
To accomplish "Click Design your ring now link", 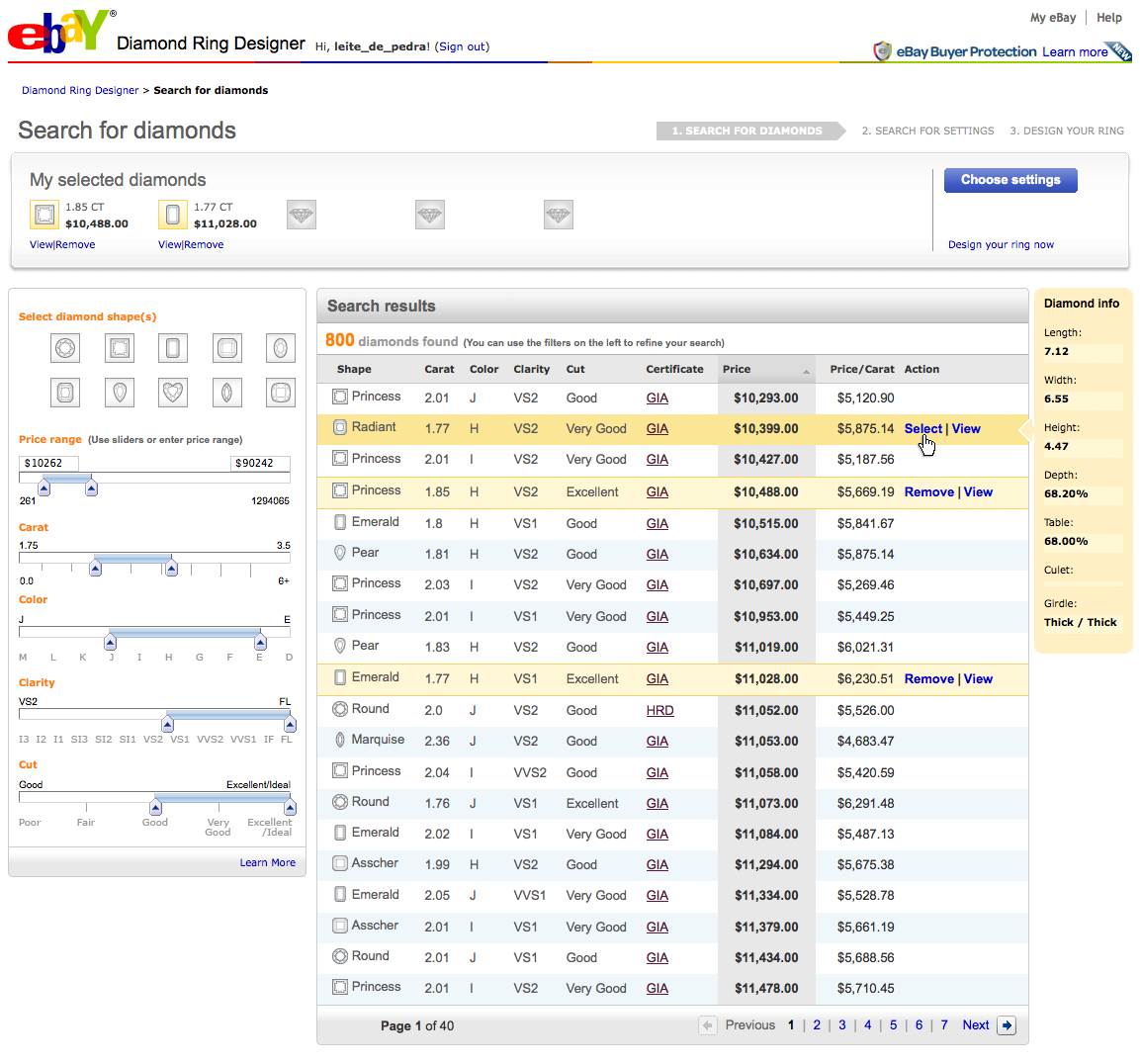I will point(1001,244).
